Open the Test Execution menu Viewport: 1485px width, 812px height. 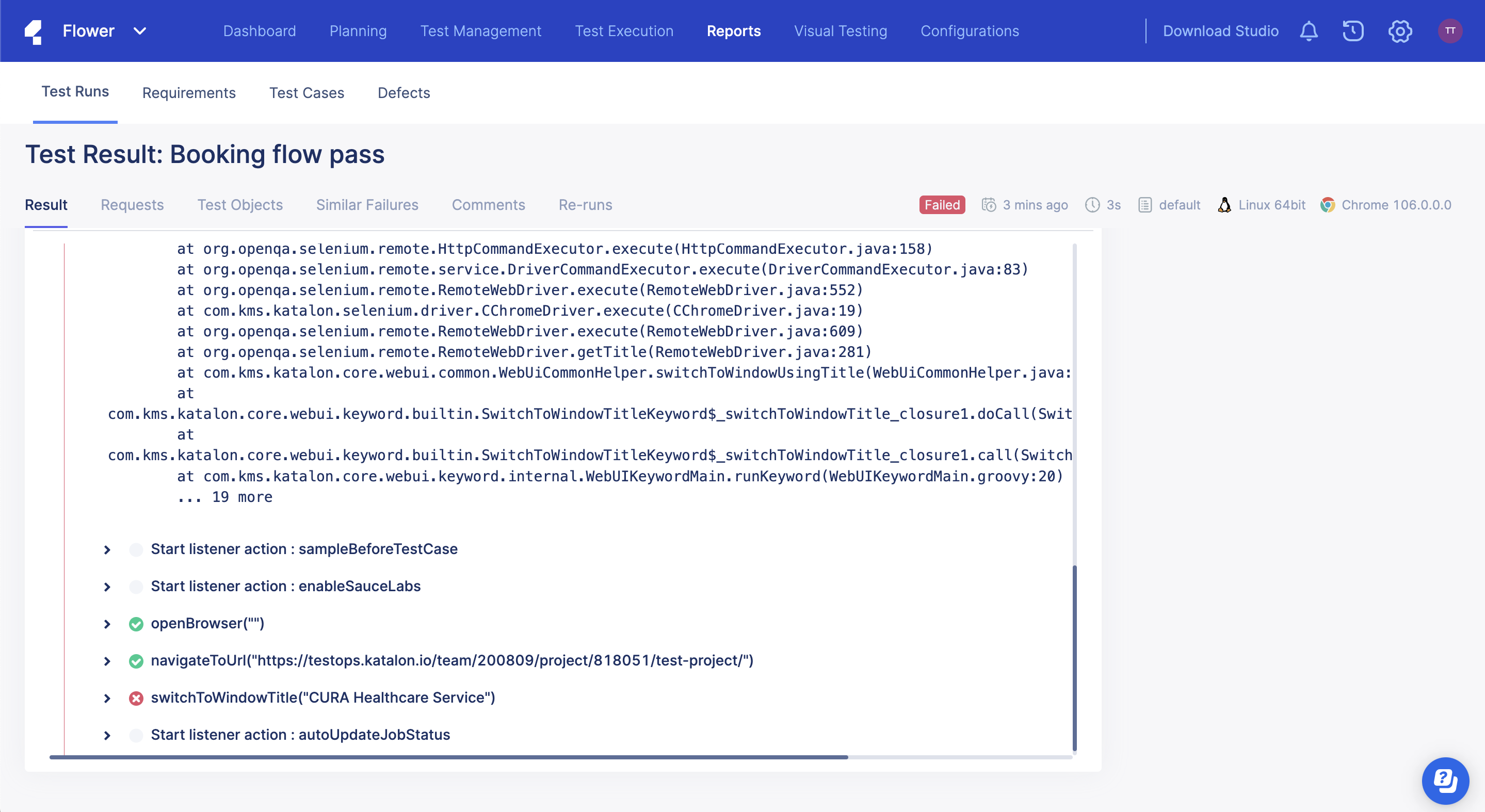(624, 31)
